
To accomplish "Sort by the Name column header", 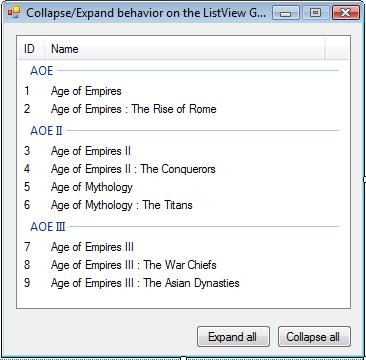I will coord(184,49).
